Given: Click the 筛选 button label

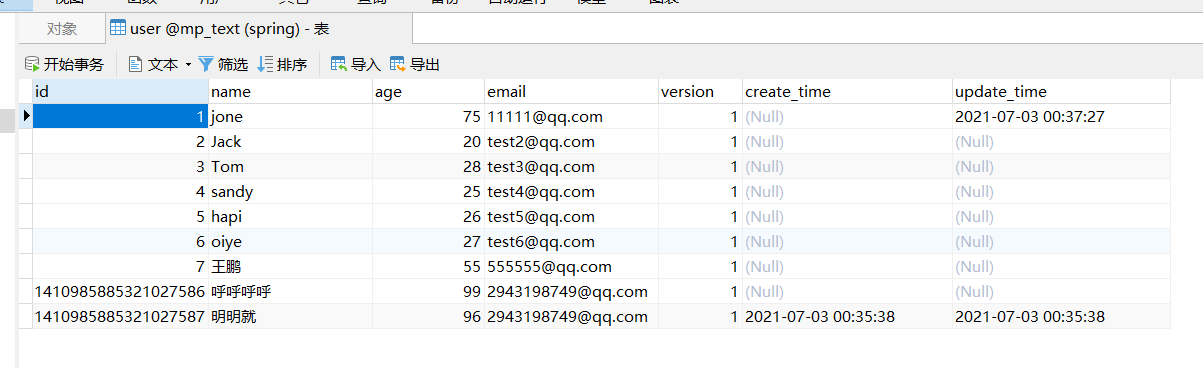Looking at the screenshot, I should (233, 65).
